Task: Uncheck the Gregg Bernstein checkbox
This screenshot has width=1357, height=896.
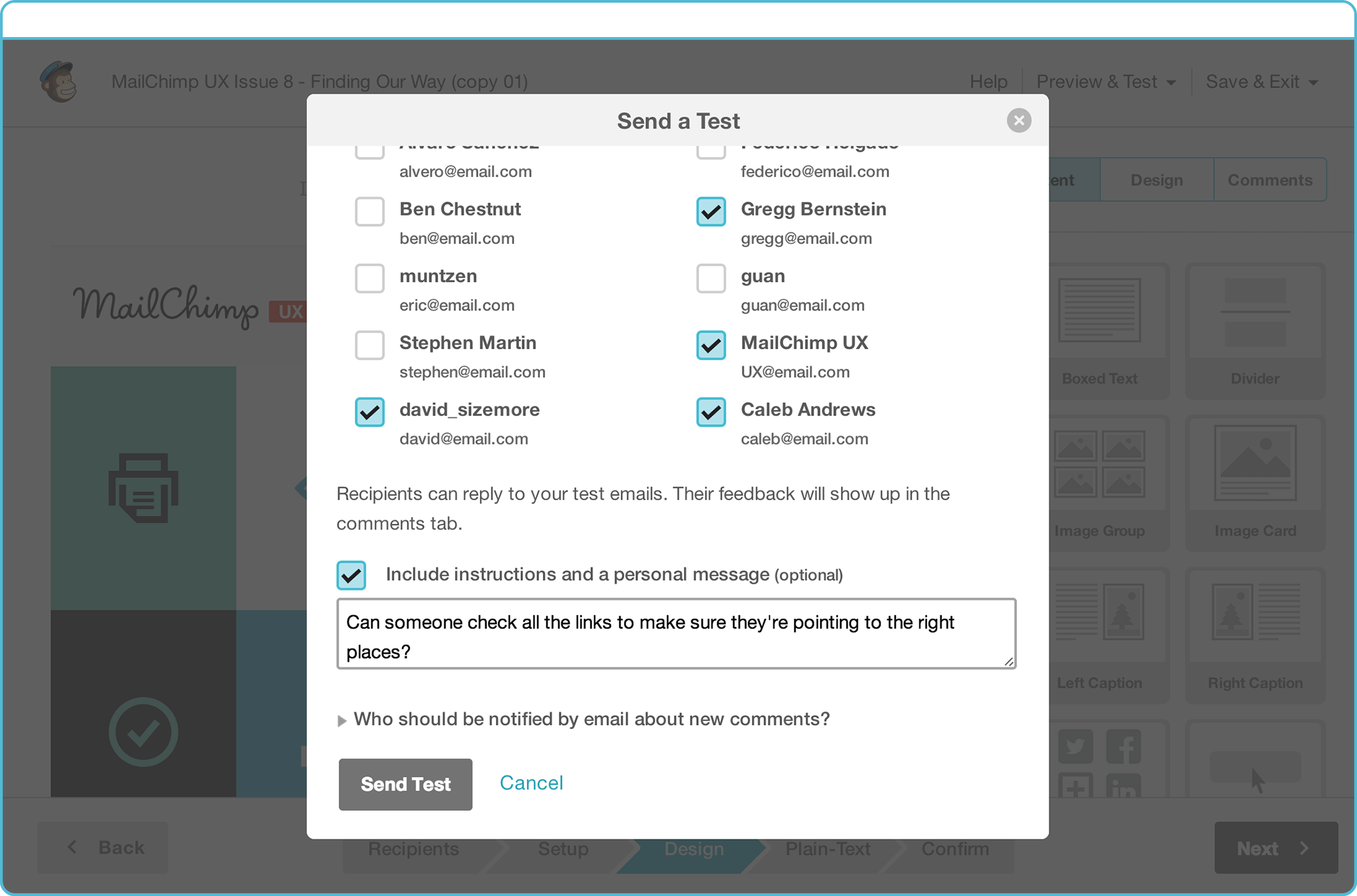Action: 711,211
